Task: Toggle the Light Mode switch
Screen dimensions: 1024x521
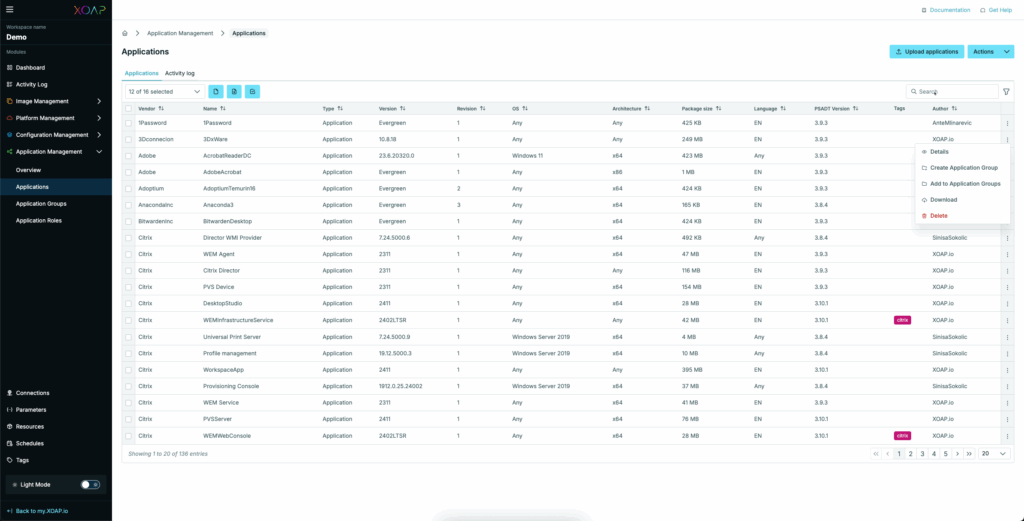Action: 90,484
